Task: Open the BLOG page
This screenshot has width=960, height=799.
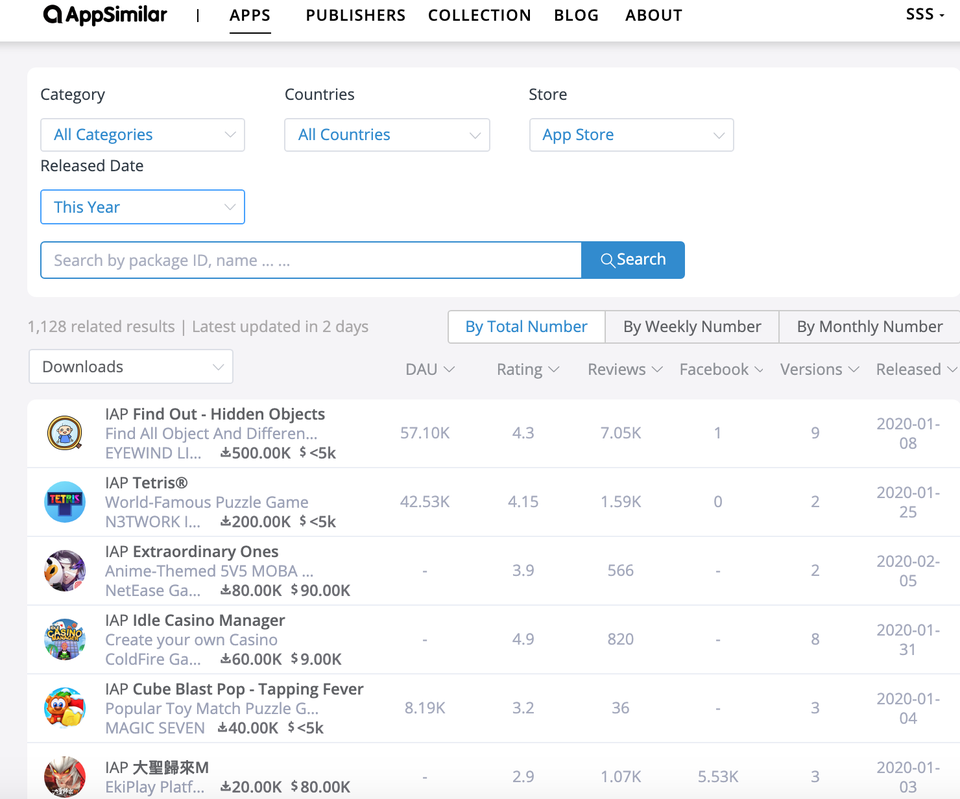Action: click(576, 15)
